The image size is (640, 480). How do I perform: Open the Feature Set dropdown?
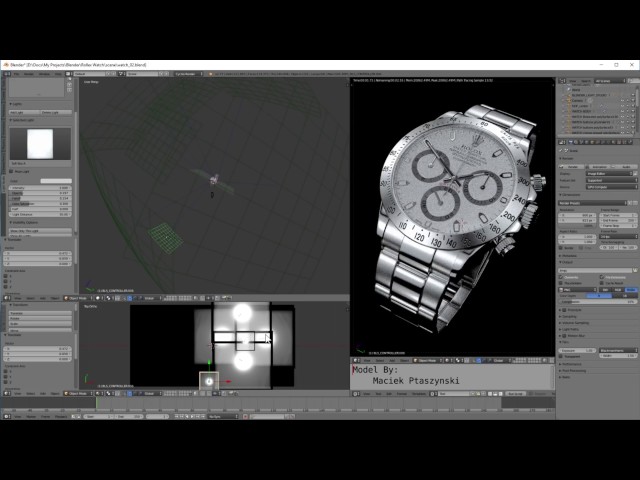[x=612, y=180]
